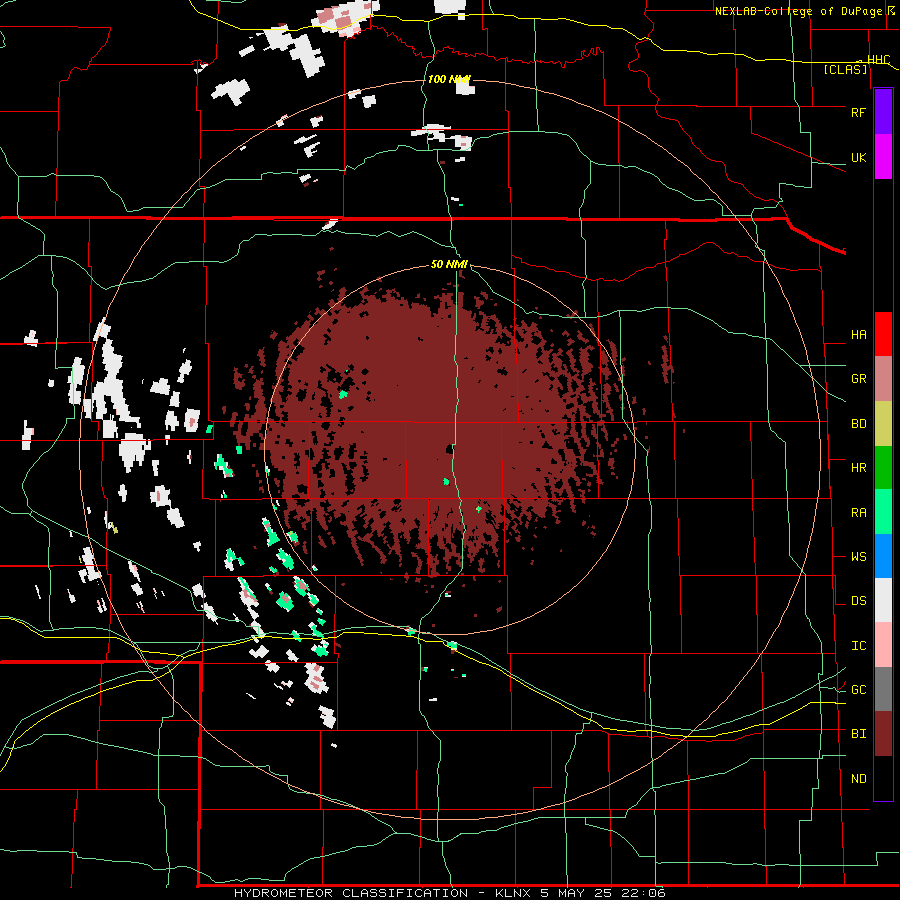Click the dusty pink GR legend swatch
The width and height of the screenshot is (900, 900).
click(883, 379)
